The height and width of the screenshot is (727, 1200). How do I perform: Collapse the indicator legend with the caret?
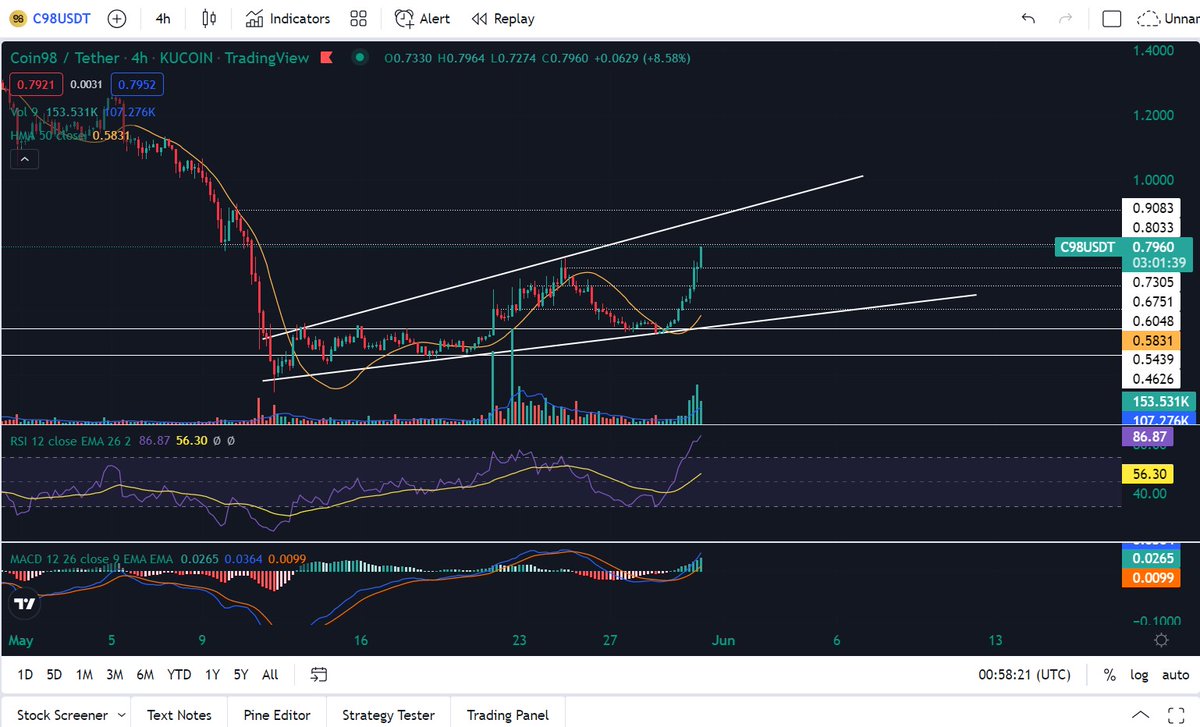click(25, 158)
